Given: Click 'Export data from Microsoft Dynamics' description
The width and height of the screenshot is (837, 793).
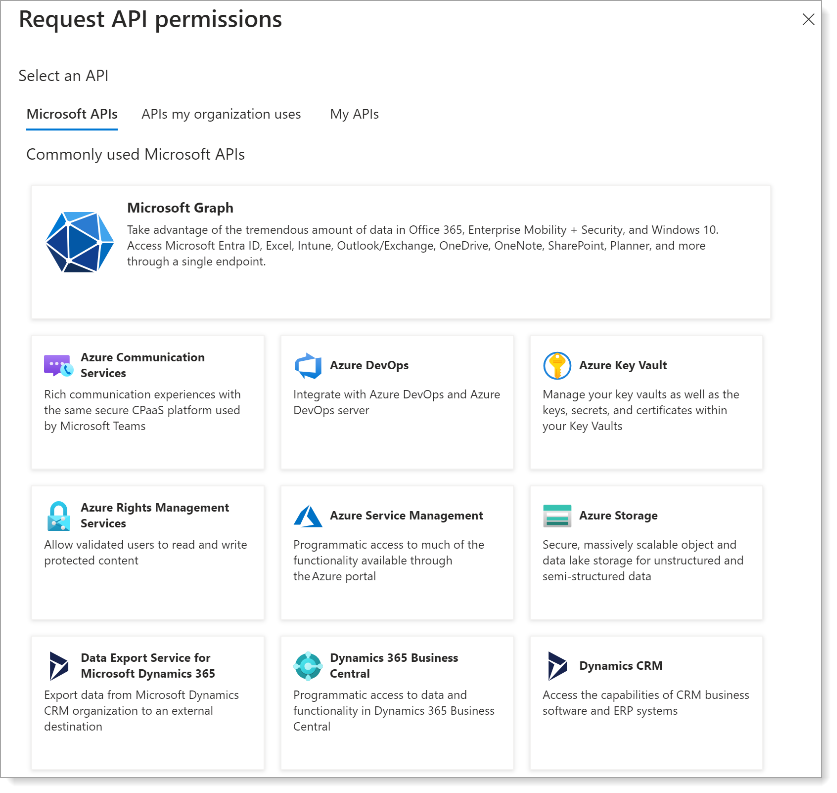Looking at the screenshot, I should click(x=141, y=710).
